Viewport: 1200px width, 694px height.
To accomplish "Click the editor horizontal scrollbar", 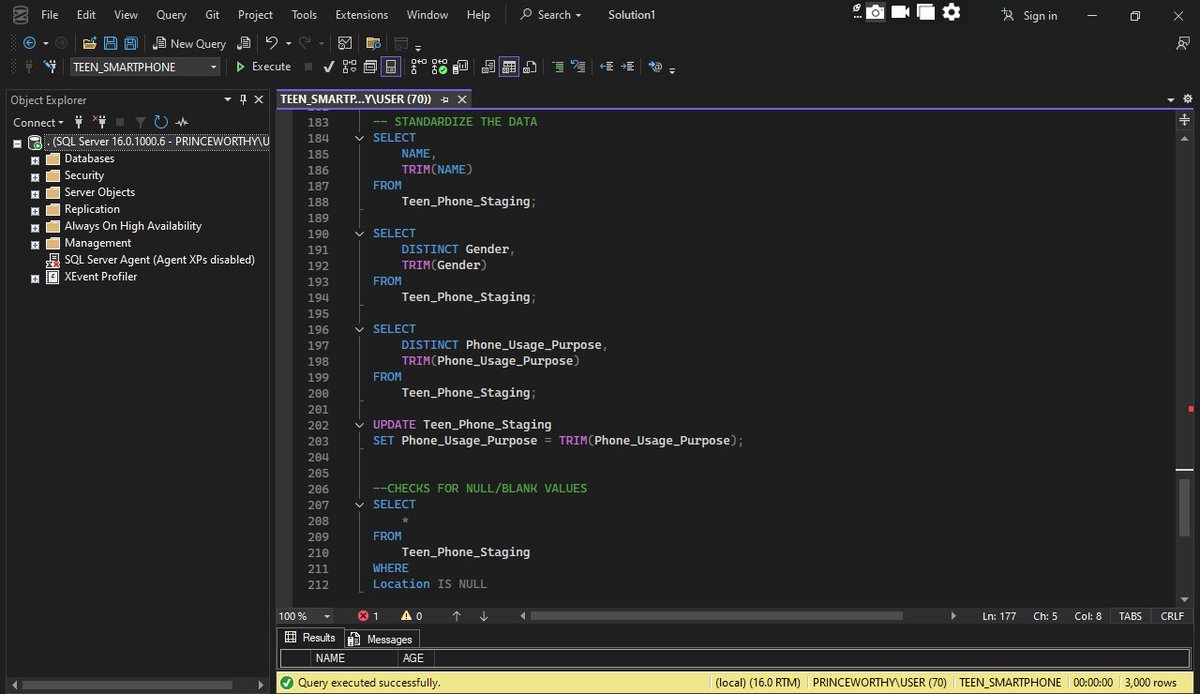I will pyautogui.click(x=716, y=616).
